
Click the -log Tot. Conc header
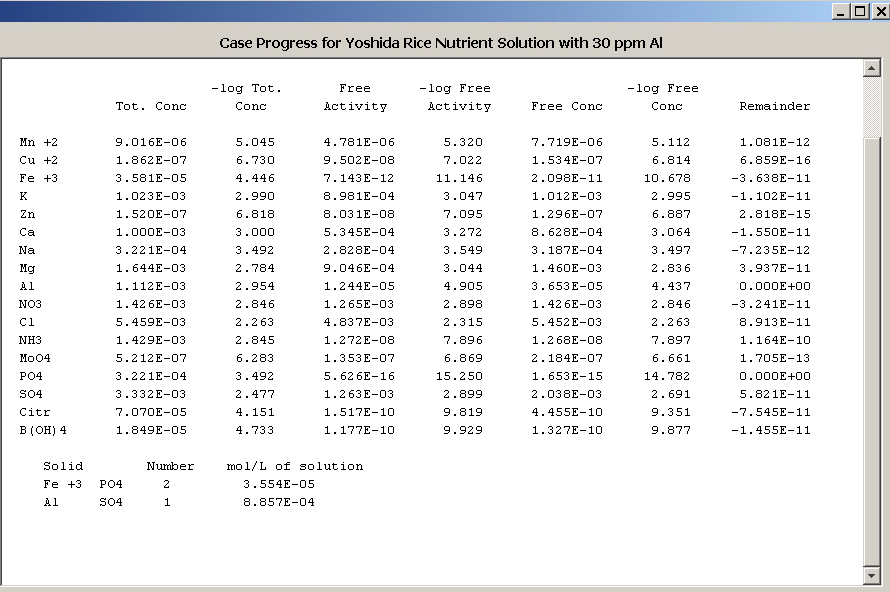point(247,97)
